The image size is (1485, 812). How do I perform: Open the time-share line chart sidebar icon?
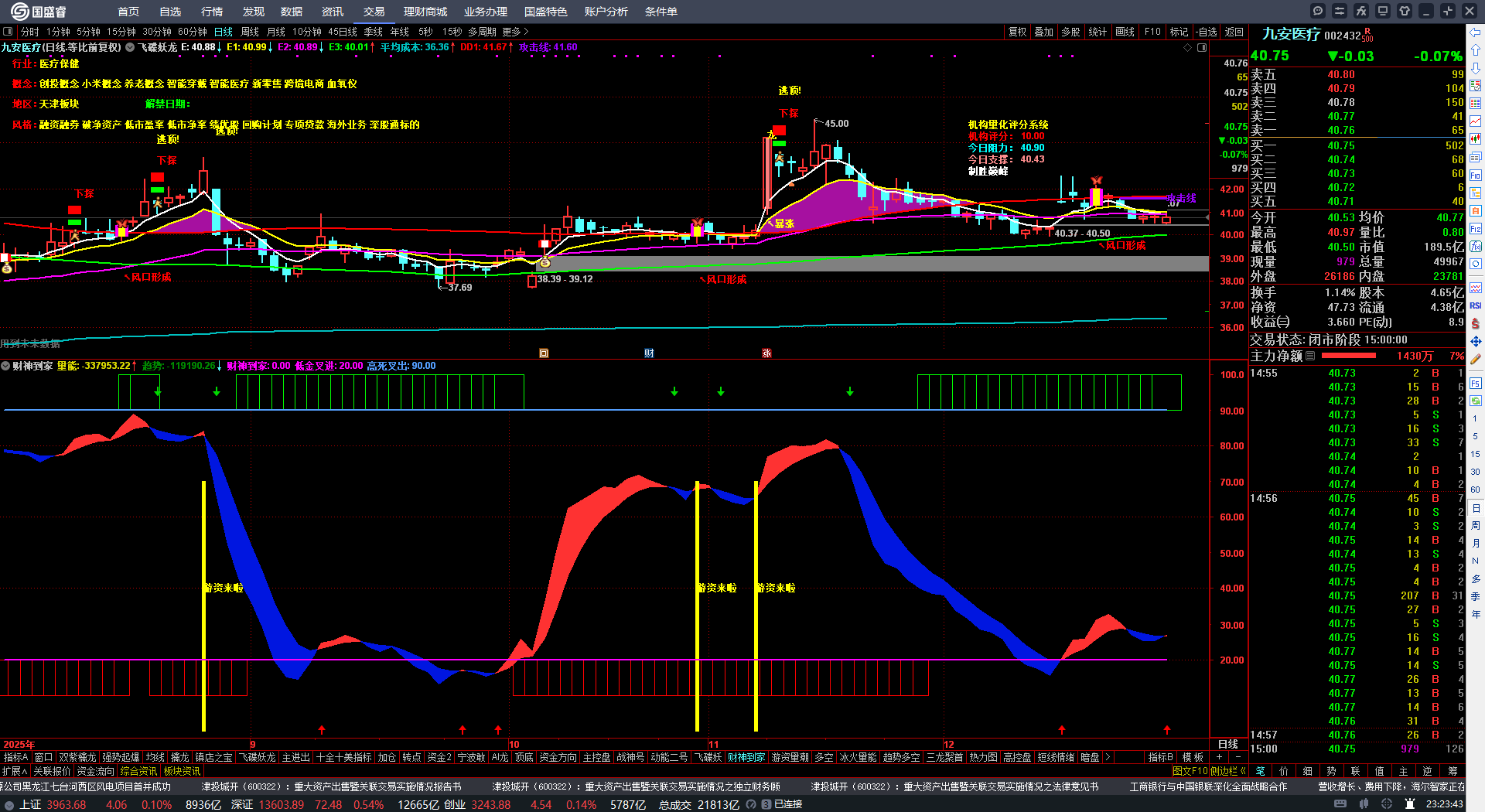tap(1476, 121)
